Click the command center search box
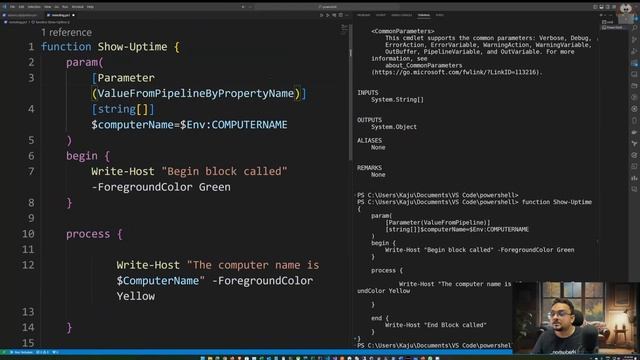The width and height of the screenshot is (640, 360). [x=327, y=7]
